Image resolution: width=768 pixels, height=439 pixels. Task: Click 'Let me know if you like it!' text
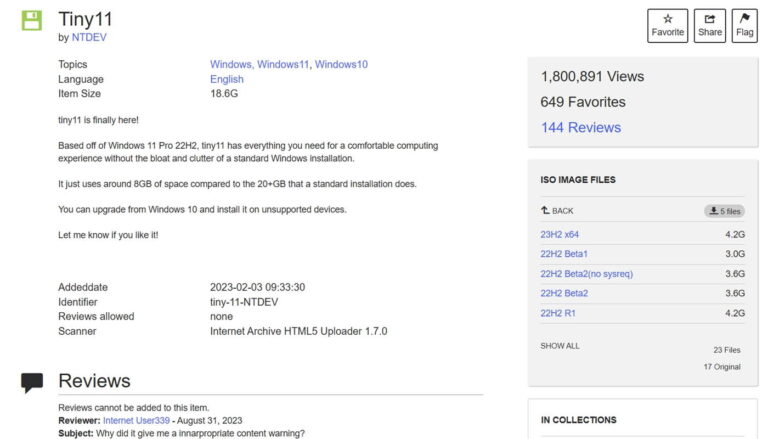(x=108, y=235)
